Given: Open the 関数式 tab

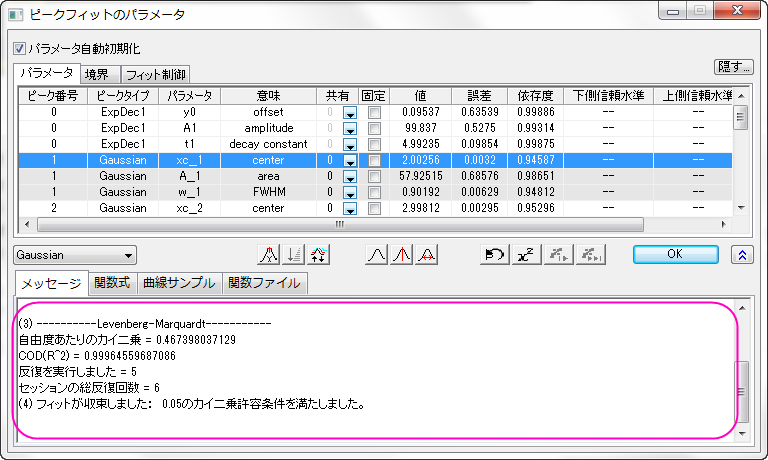Looking at the screenshot, I should (x=113, y=283).
